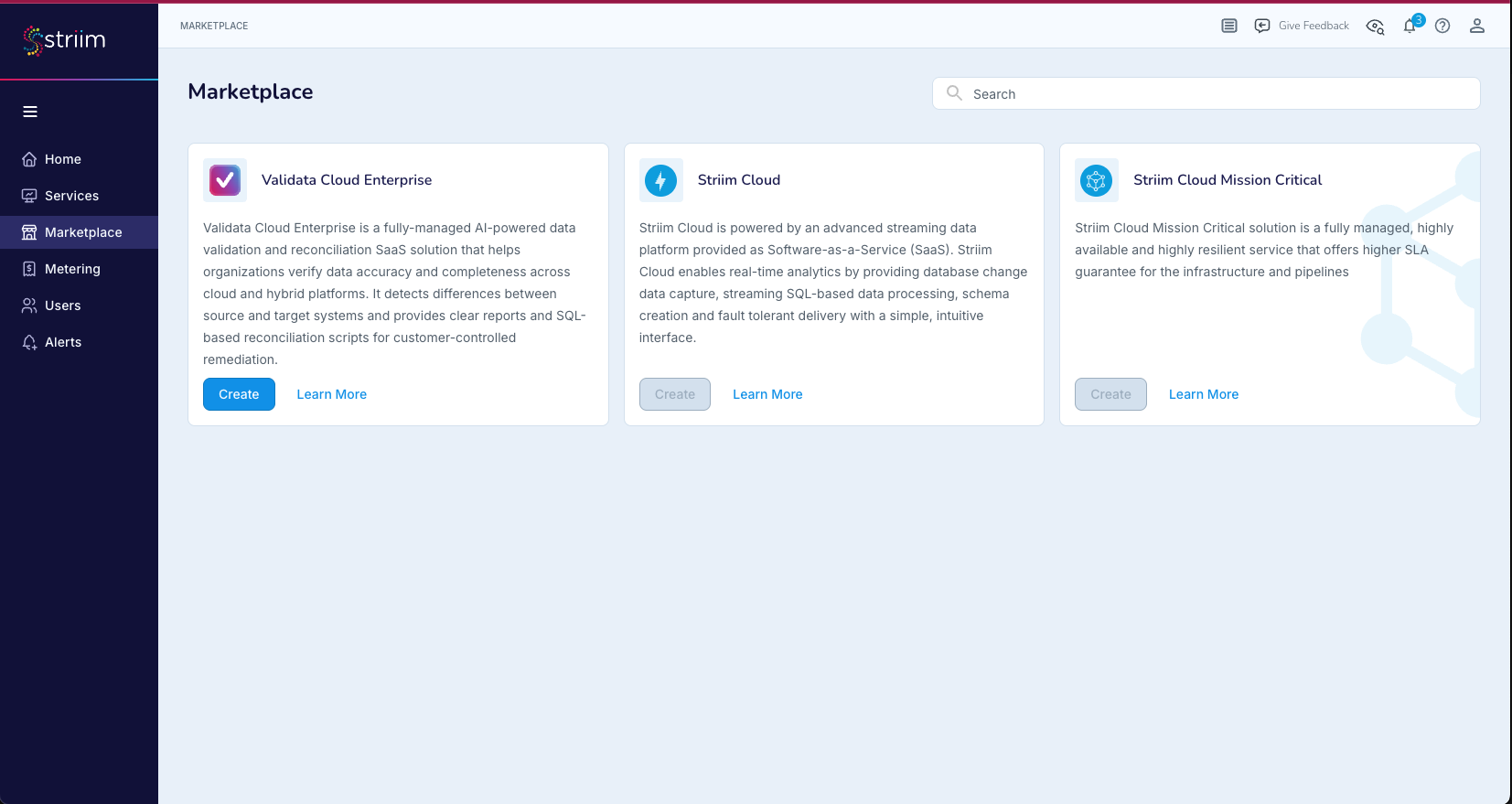The height and width of the screenshot is (804, 1512).
Task: Open the list/news icon in top bar
Action: point(1229,26)
